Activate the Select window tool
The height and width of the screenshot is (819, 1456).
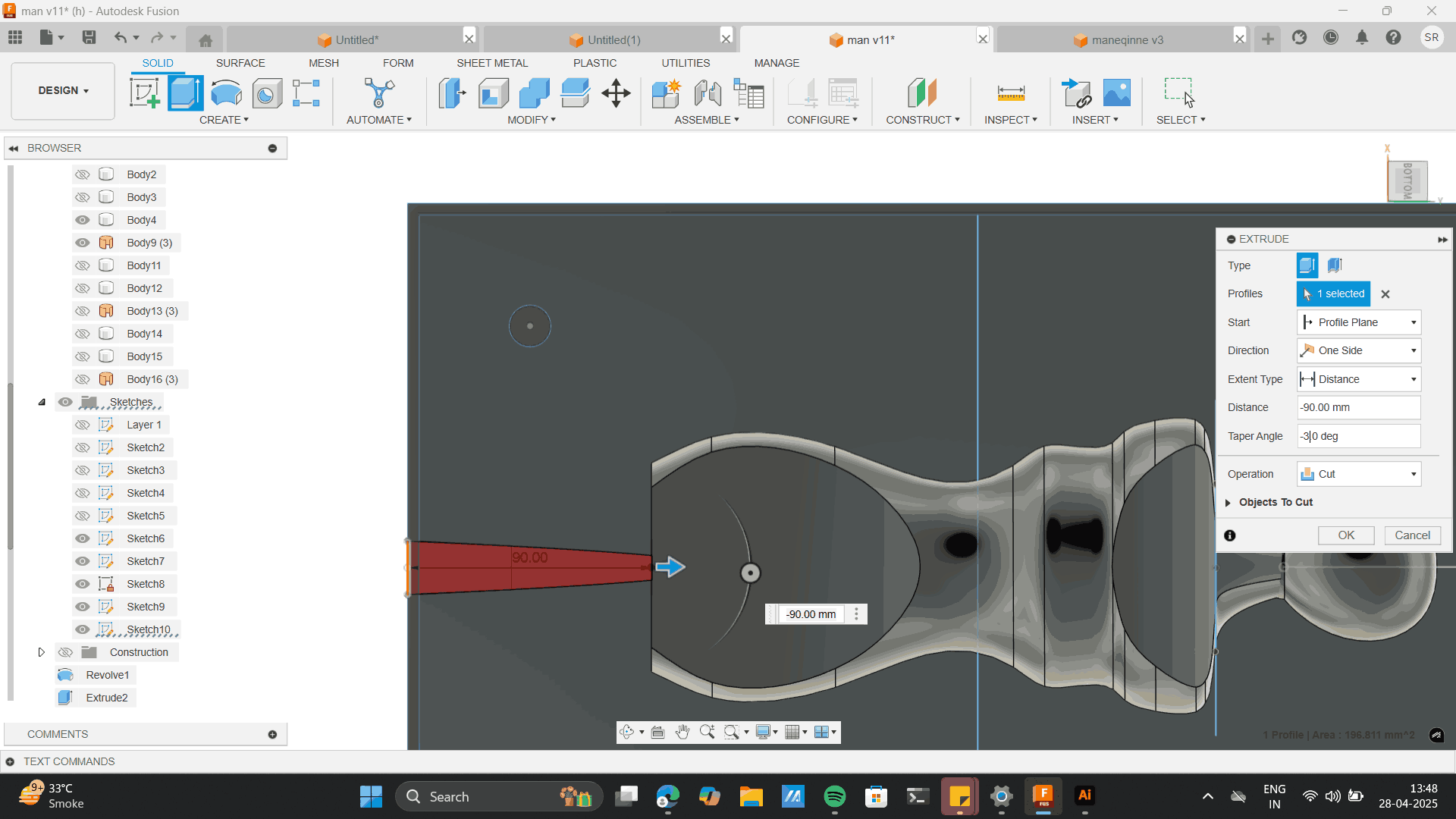[1180, 93]
